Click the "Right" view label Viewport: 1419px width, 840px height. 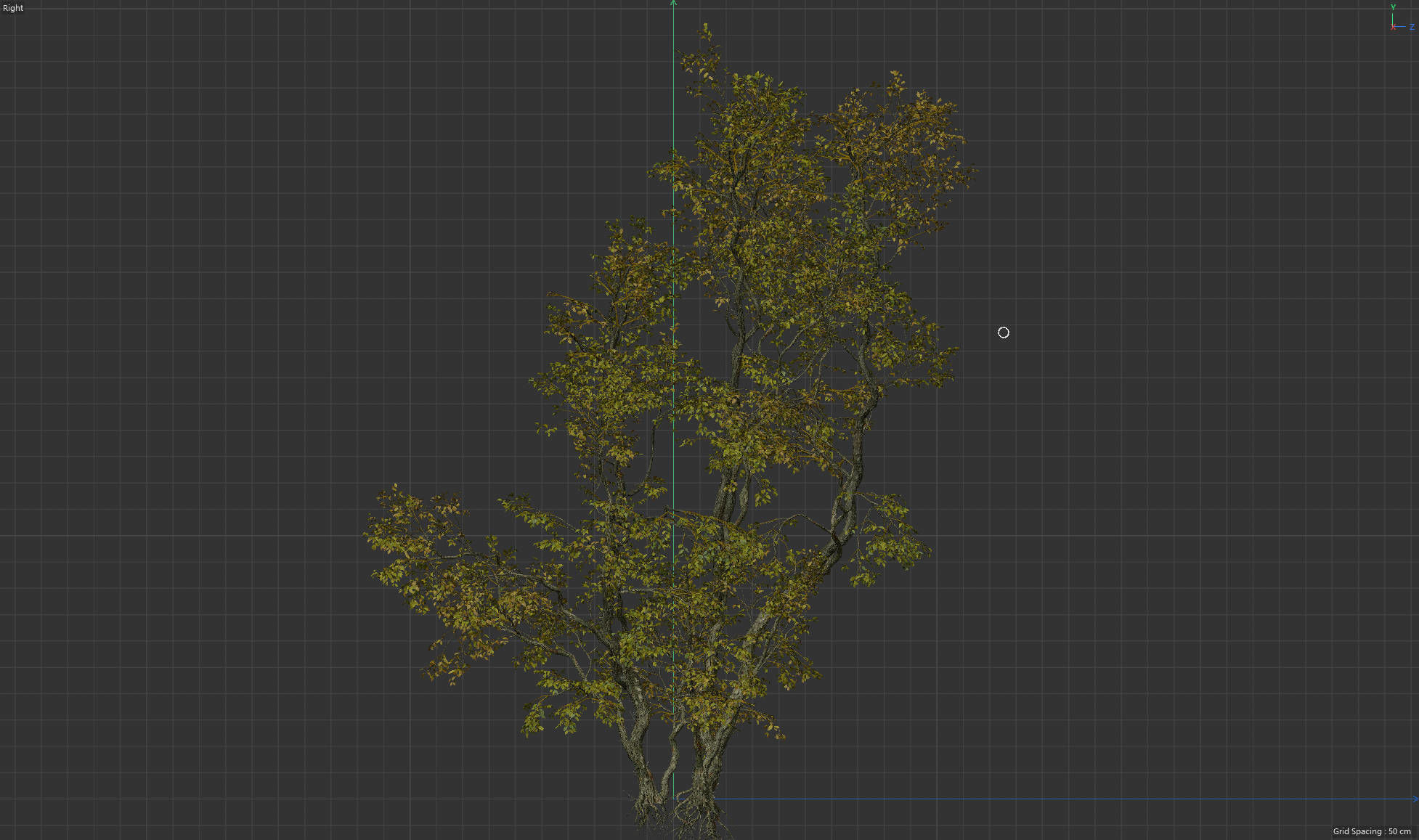(x=13, y=8)
